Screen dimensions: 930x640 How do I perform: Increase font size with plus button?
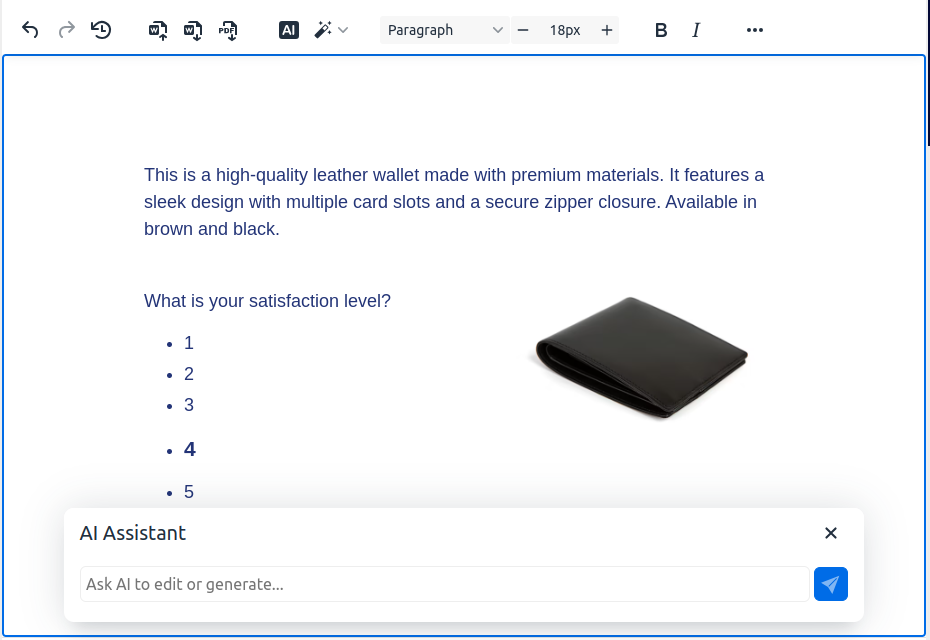(x=606, y=30)
